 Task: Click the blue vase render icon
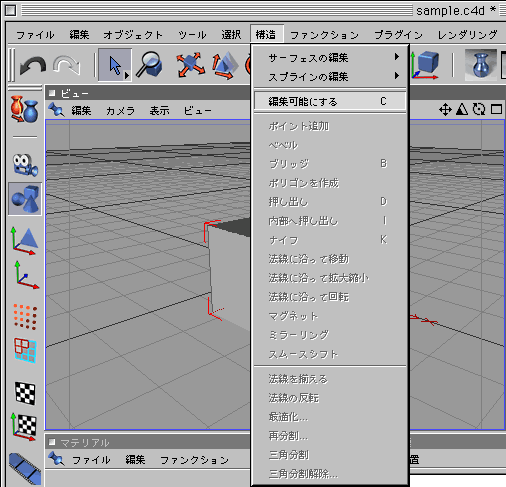(480, 65)
